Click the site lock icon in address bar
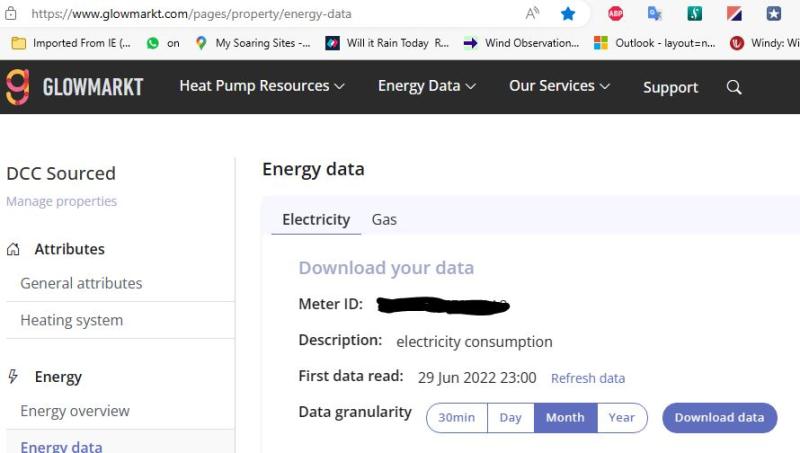800x453 pixels. pyautogui.click(x=11, y=14)
